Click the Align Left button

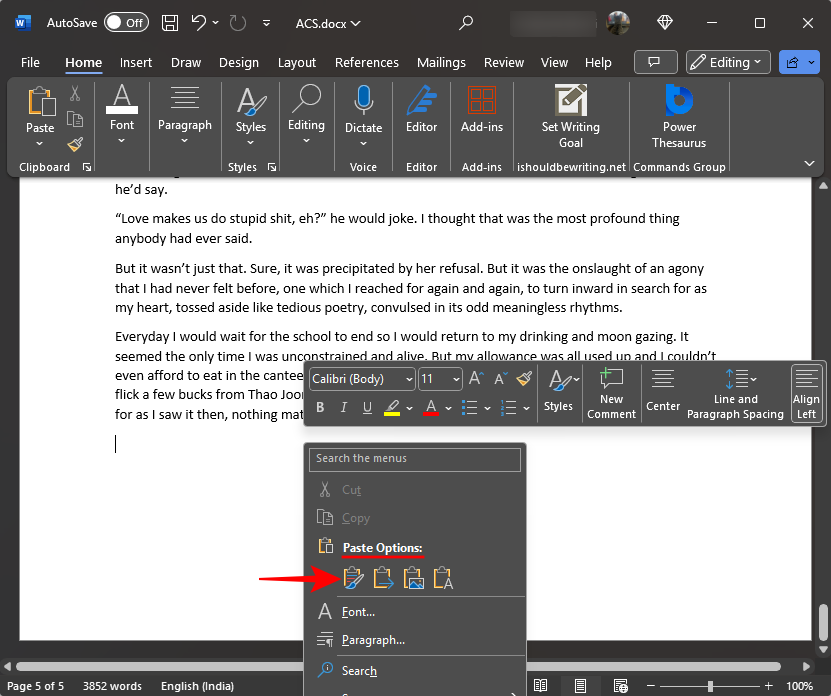click(806, 391)
